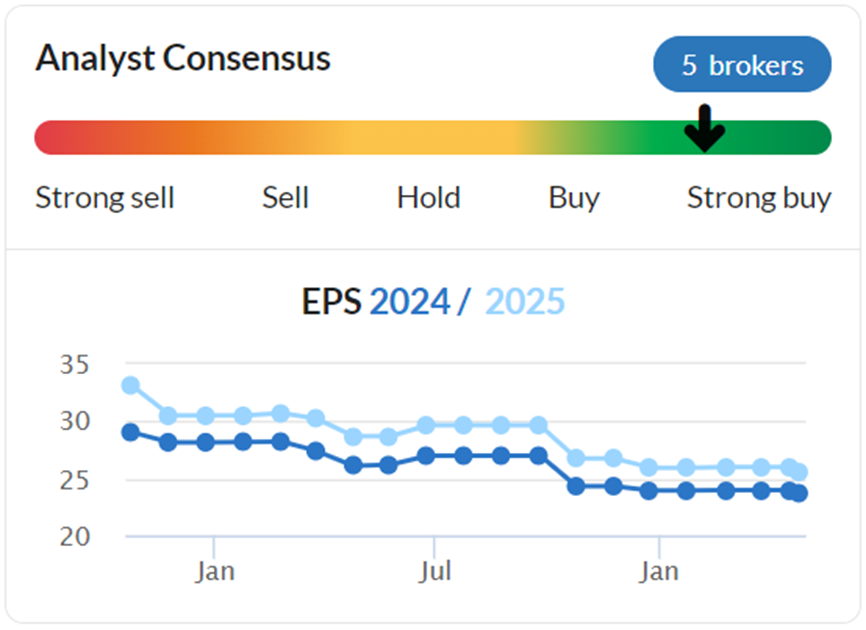This screenshot has width=866, height=630.
Task: Click the black consensus arrow marker
Action: pos(704,128)
